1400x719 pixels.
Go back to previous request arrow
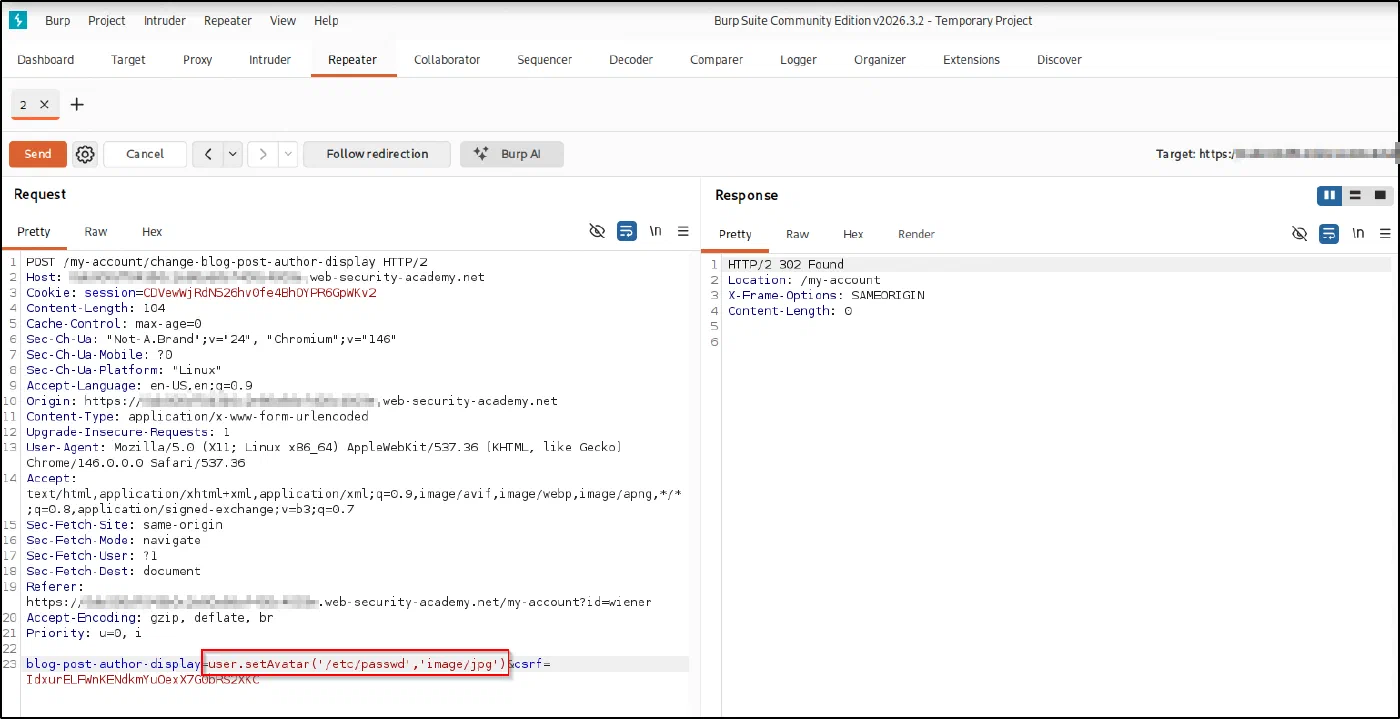tap(207, 154)
